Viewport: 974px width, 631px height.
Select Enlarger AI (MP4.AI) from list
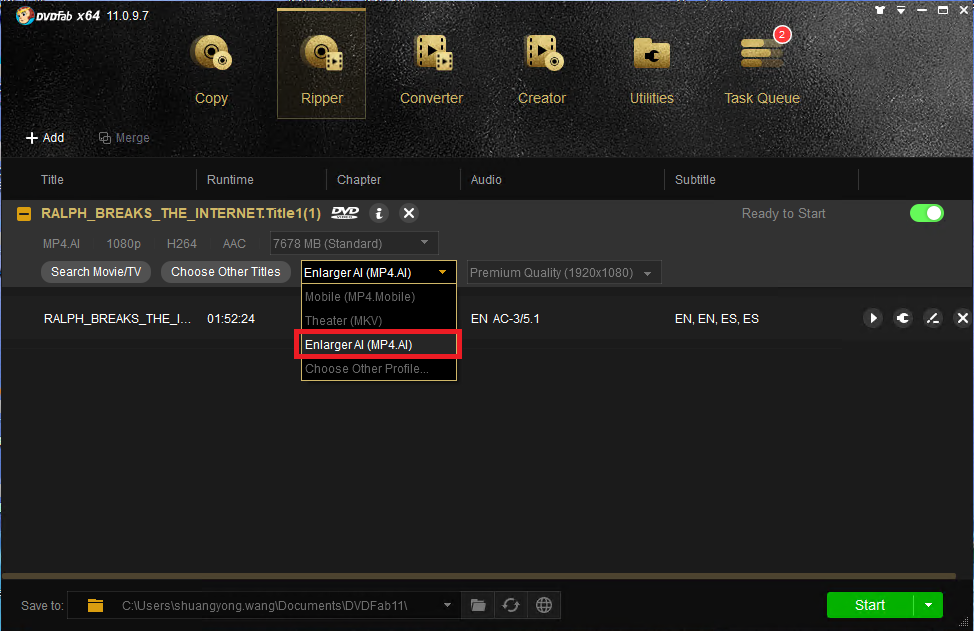(378, 345)
